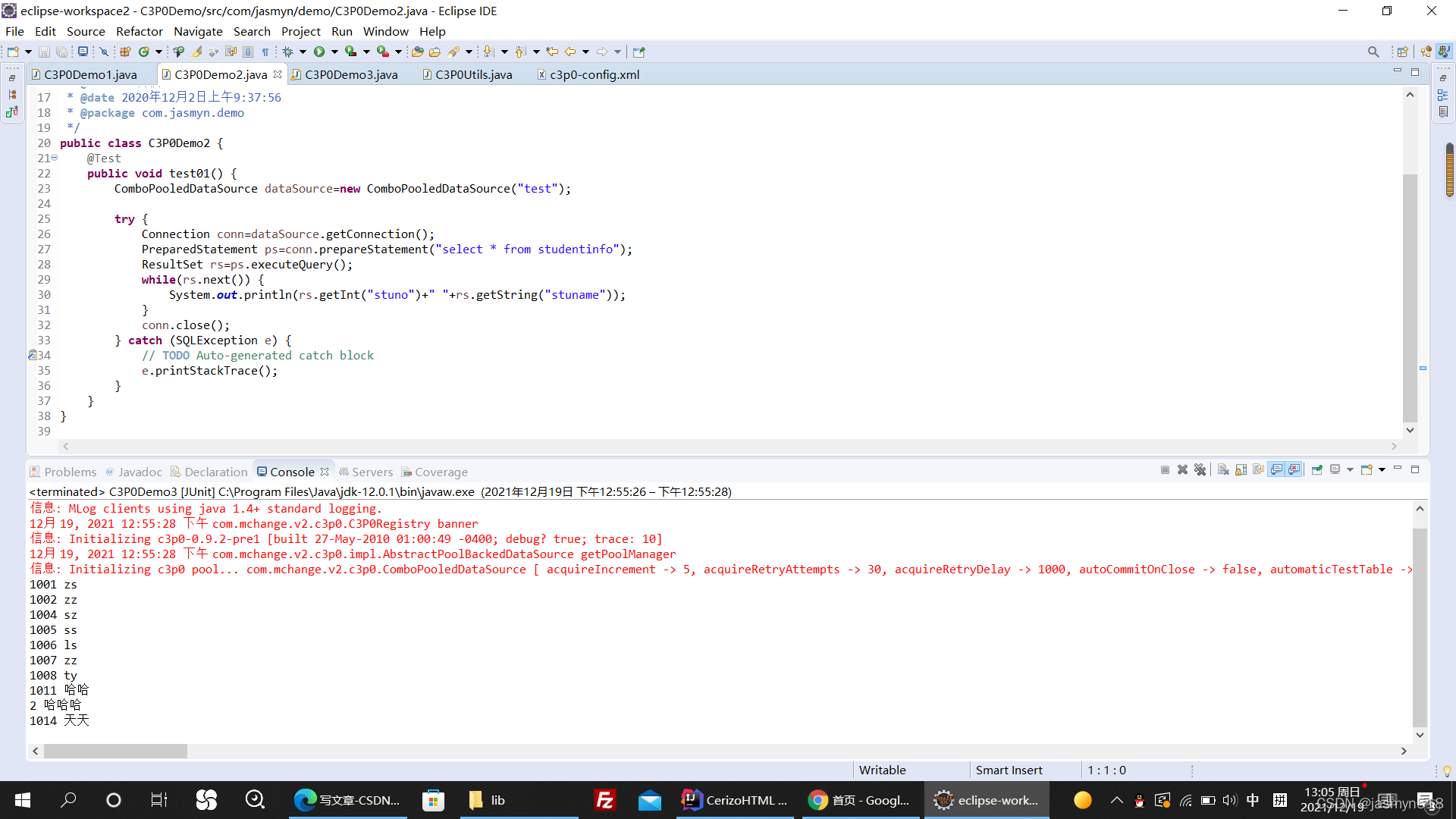This screenshot has height=819, width=1456.
Task: Click the toolbar search magnifier icon
Action: (x=1373, y=52)
